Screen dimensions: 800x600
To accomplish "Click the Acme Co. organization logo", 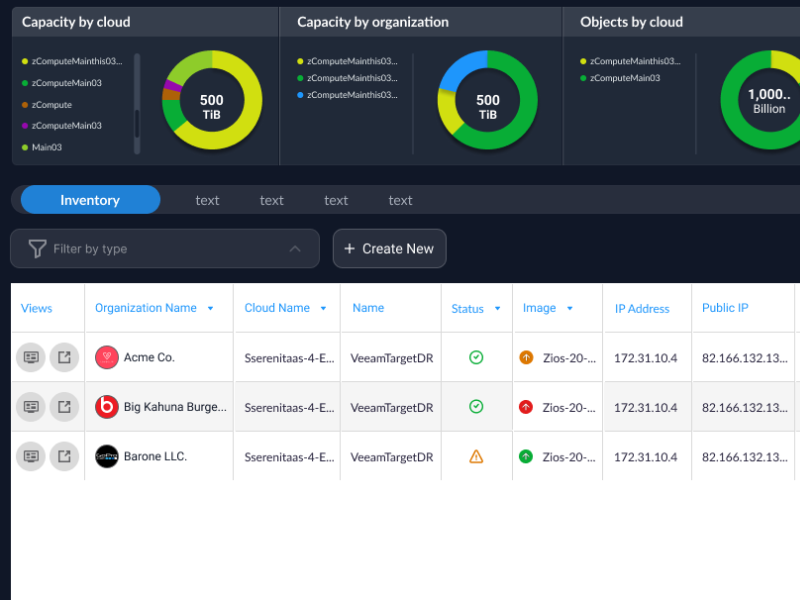I will [107, 357].
